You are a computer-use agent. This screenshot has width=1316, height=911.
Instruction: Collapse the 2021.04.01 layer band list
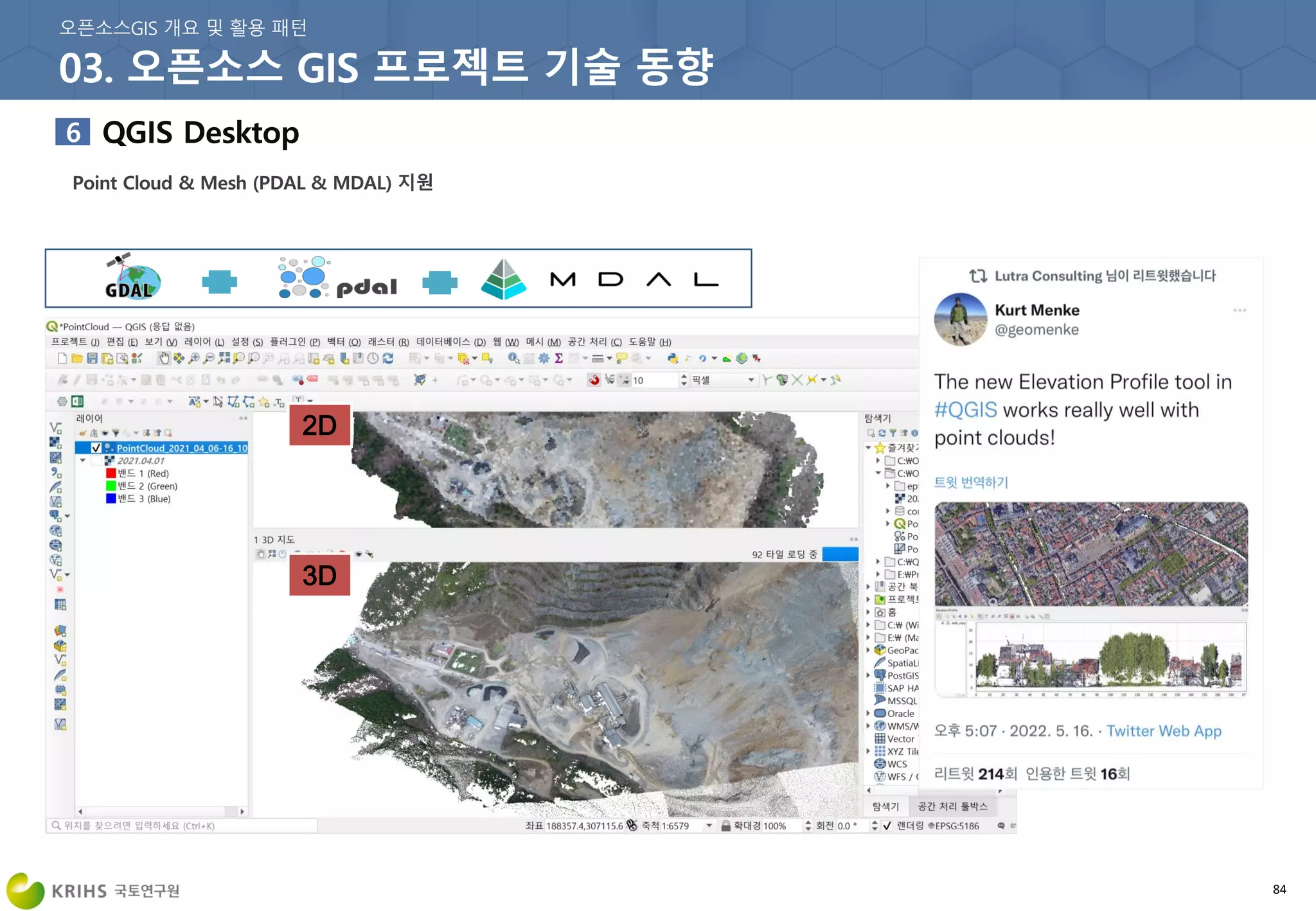pyautogui.click(x=83, y=461)
